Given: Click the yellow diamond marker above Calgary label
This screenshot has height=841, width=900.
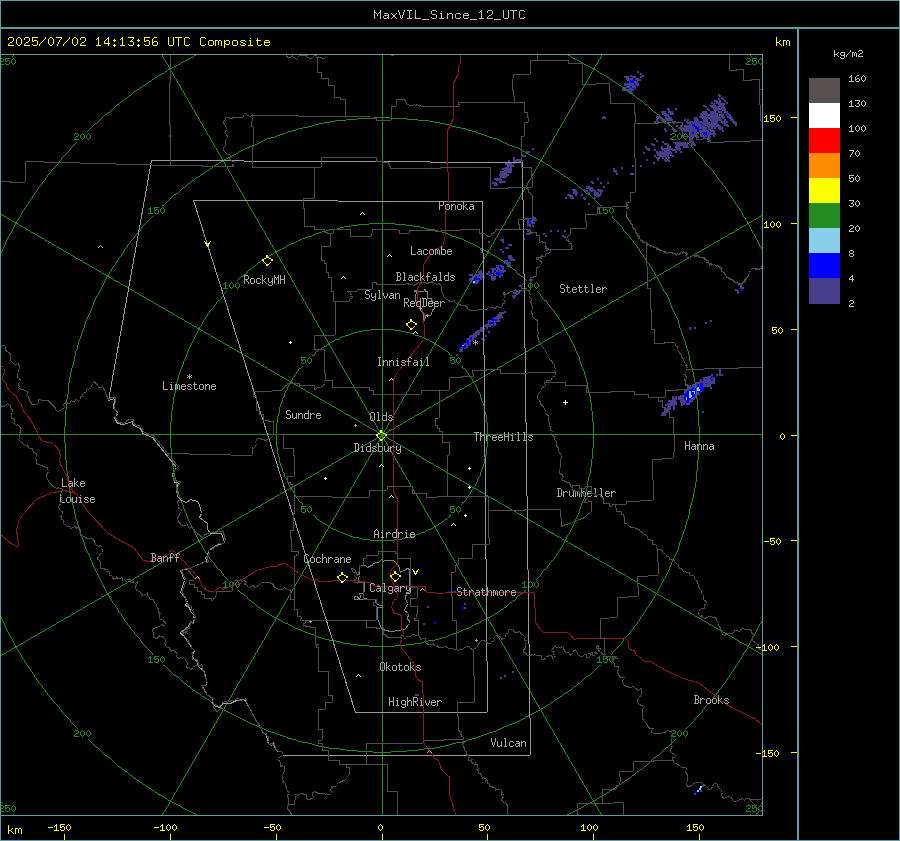Looking at the screenshot, I should click(x=395, y=576).
